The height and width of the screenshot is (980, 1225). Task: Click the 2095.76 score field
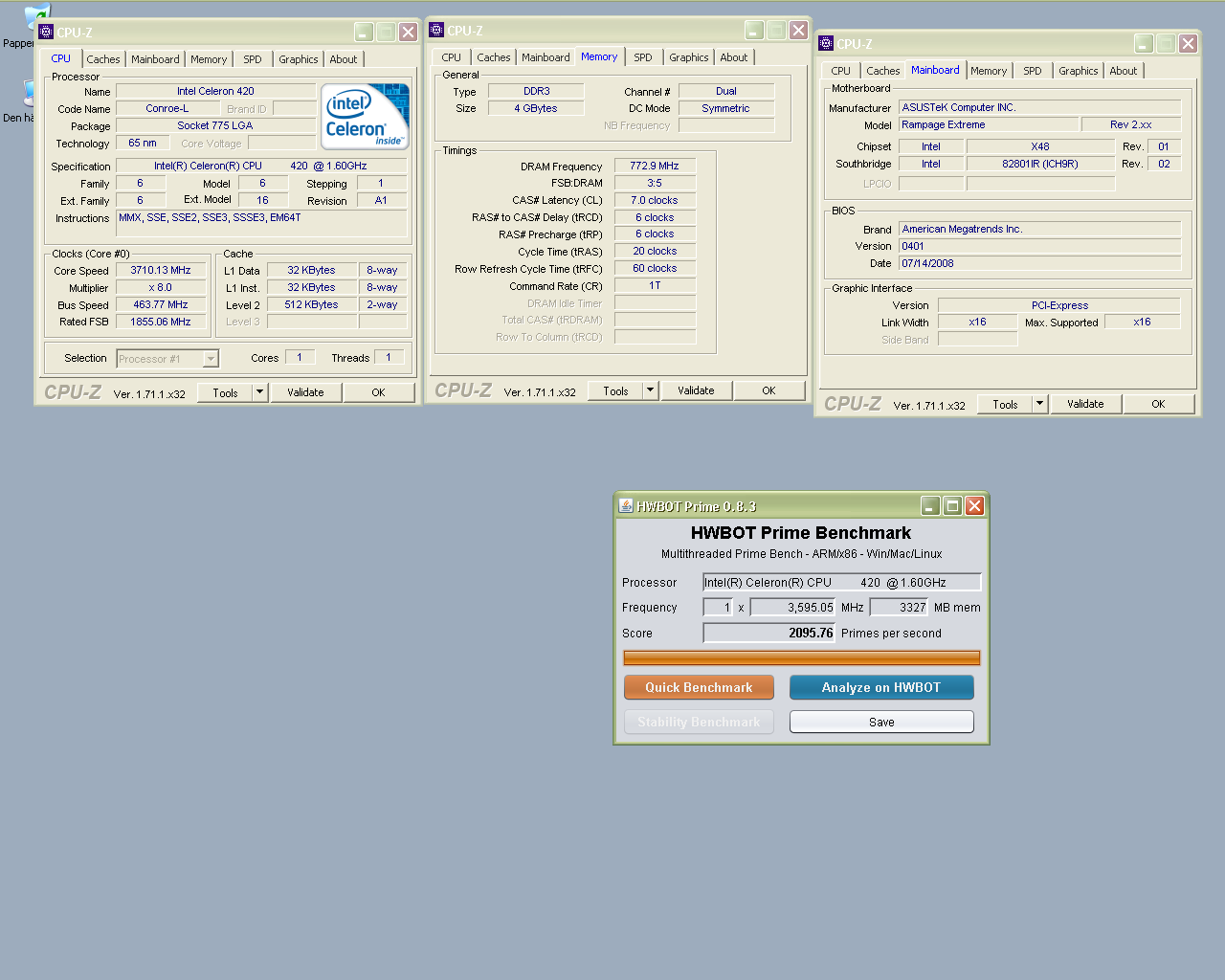coord(769,633)
